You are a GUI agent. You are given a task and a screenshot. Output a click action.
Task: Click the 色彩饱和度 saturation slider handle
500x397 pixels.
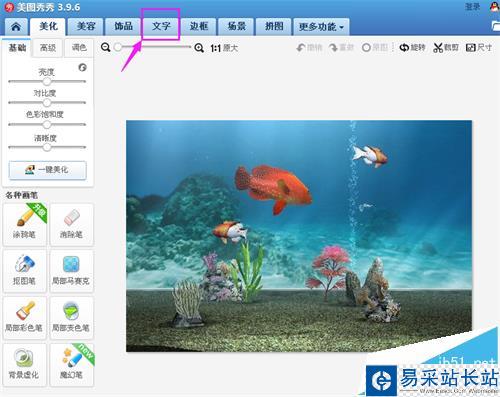(x=47, y=125)
